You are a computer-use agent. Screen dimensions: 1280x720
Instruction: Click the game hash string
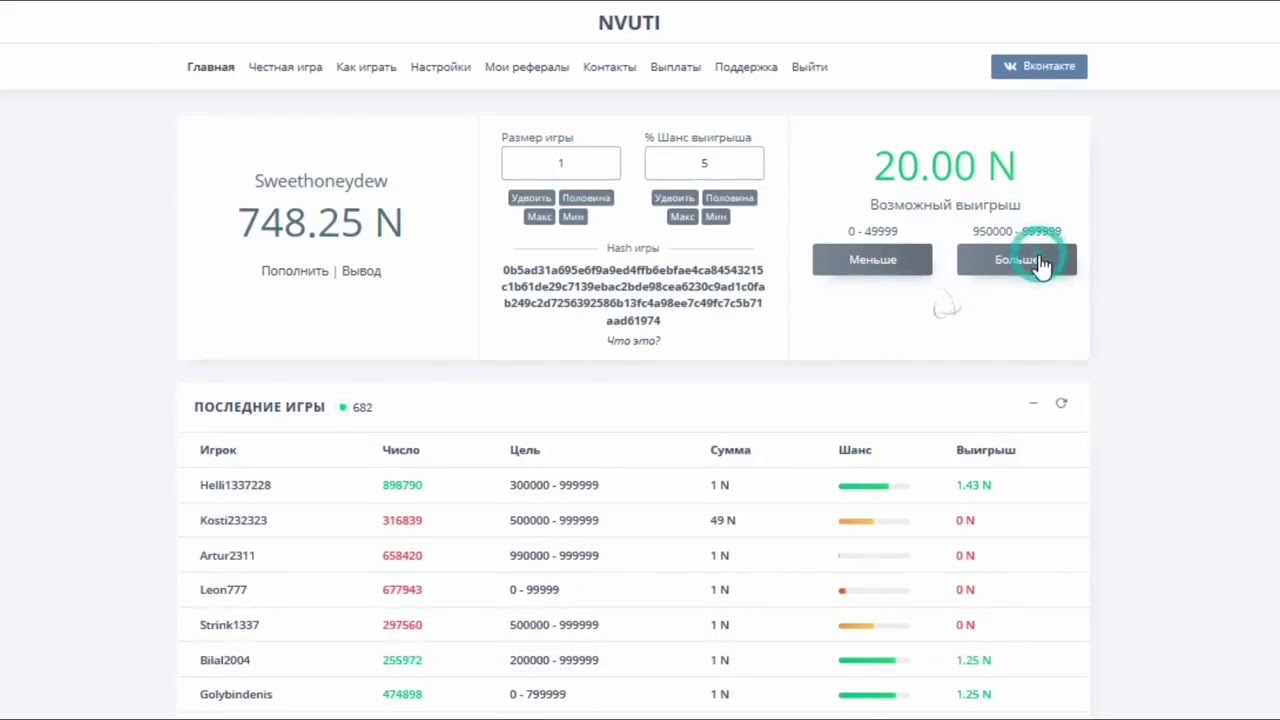pyautogui.click(x=633, y=295)
